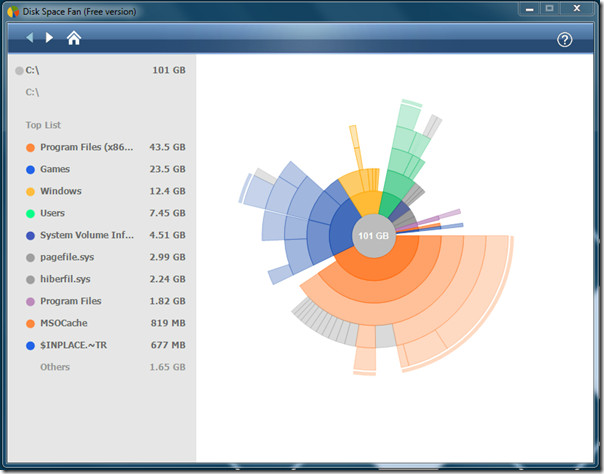Image resolution: width=604 pixels, height=474 pixels.
Task: Select the Program Files (x86) list entry
Action: 105,147
